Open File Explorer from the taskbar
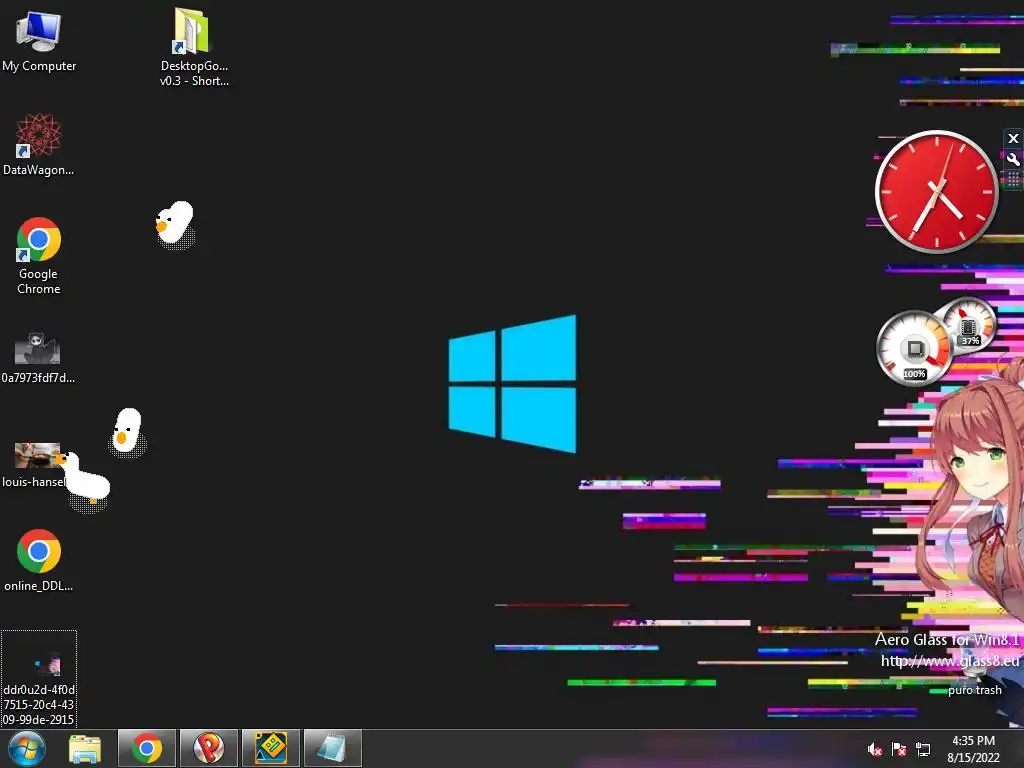The width and height of the screenshot is (1024, 768). click(85, 749)
